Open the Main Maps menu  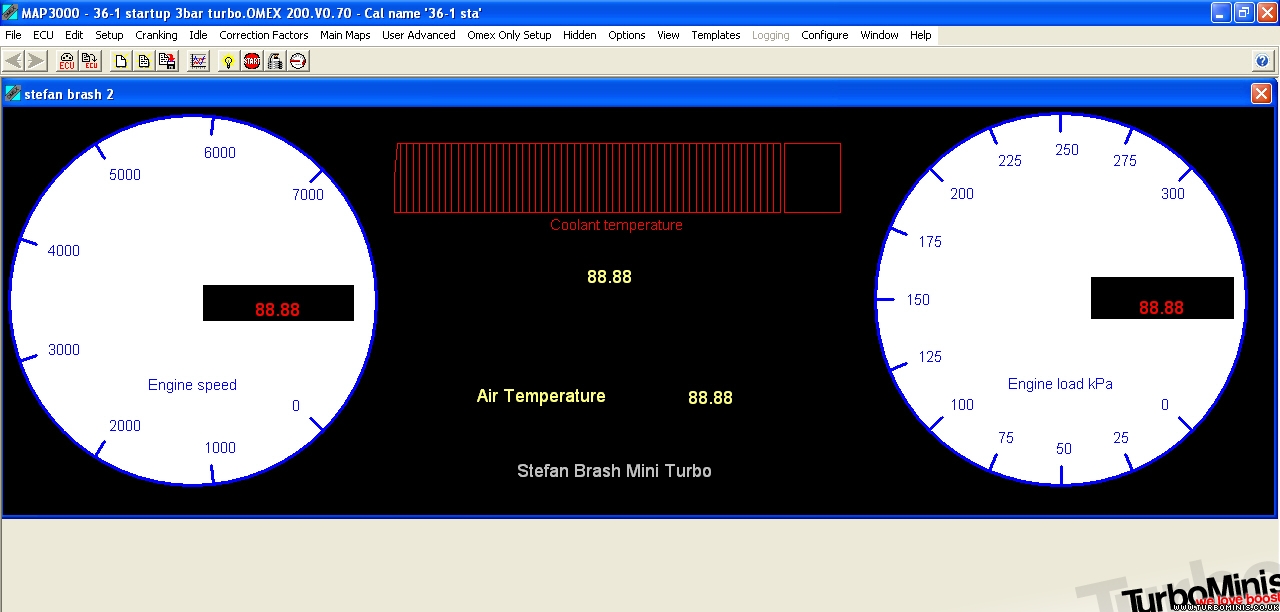(345, 35)
